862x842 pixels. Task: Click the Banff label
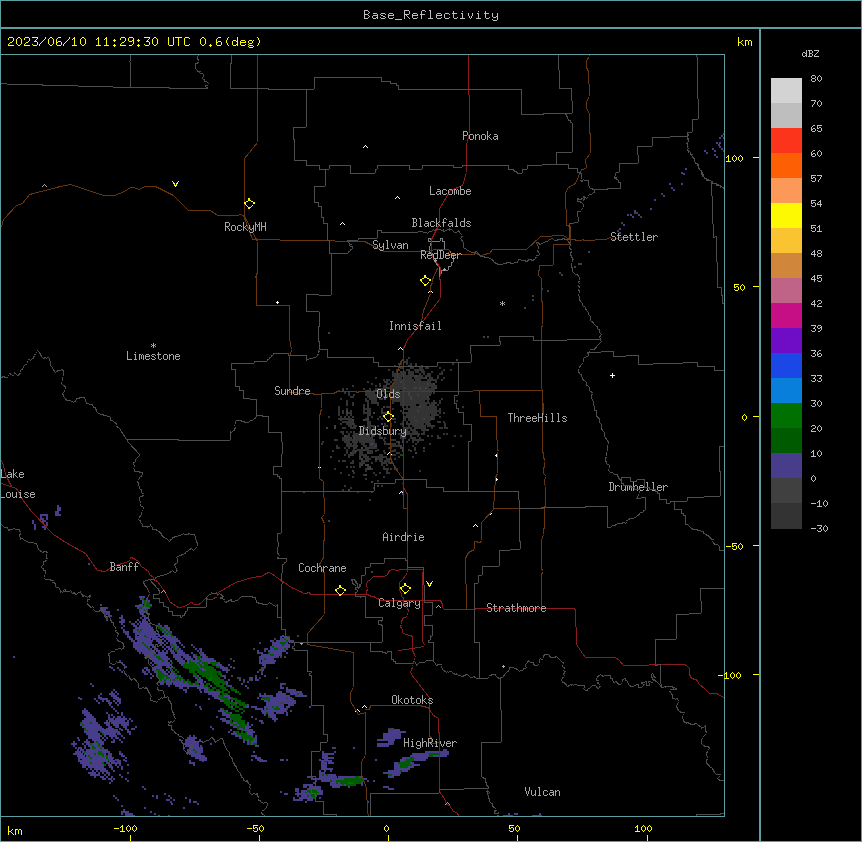pyautogui.click(x=124, y=567)
